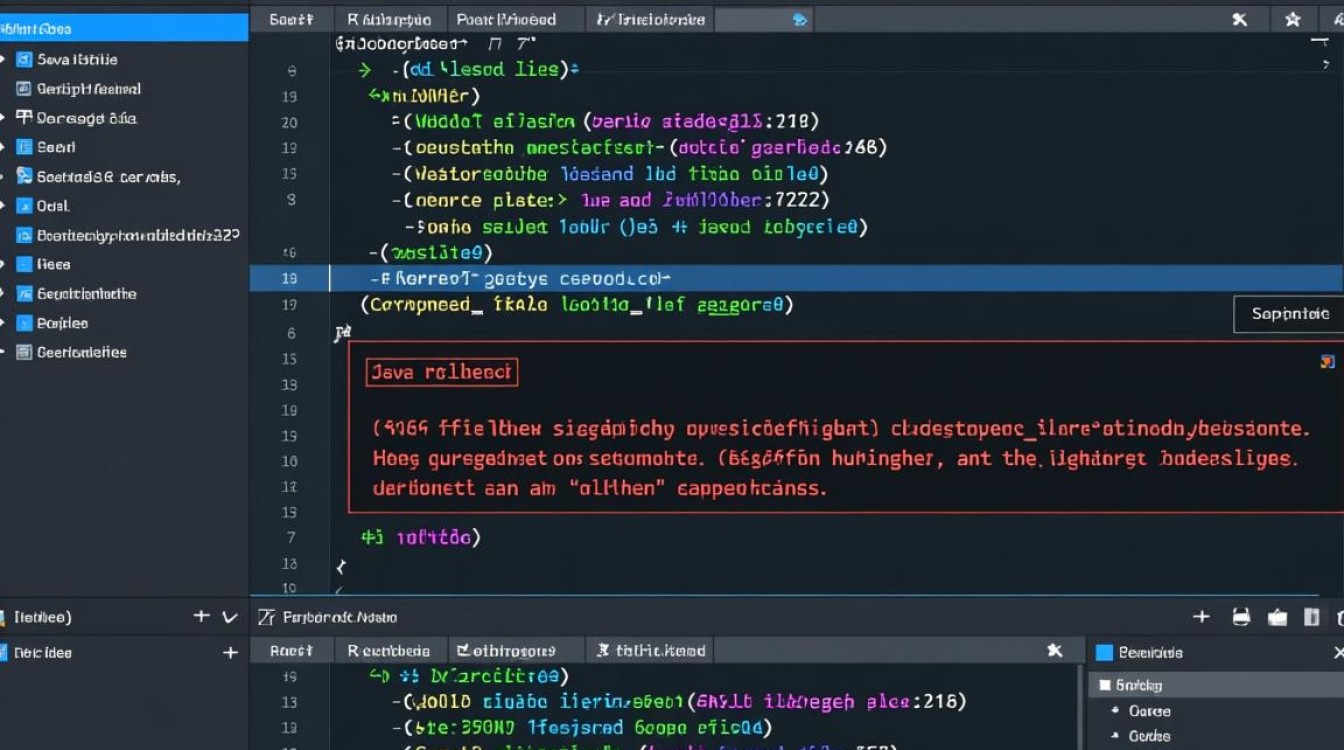Select the Odal item in the sidebar
This screenshot has height=750, width=1344.
pos(52,206)
